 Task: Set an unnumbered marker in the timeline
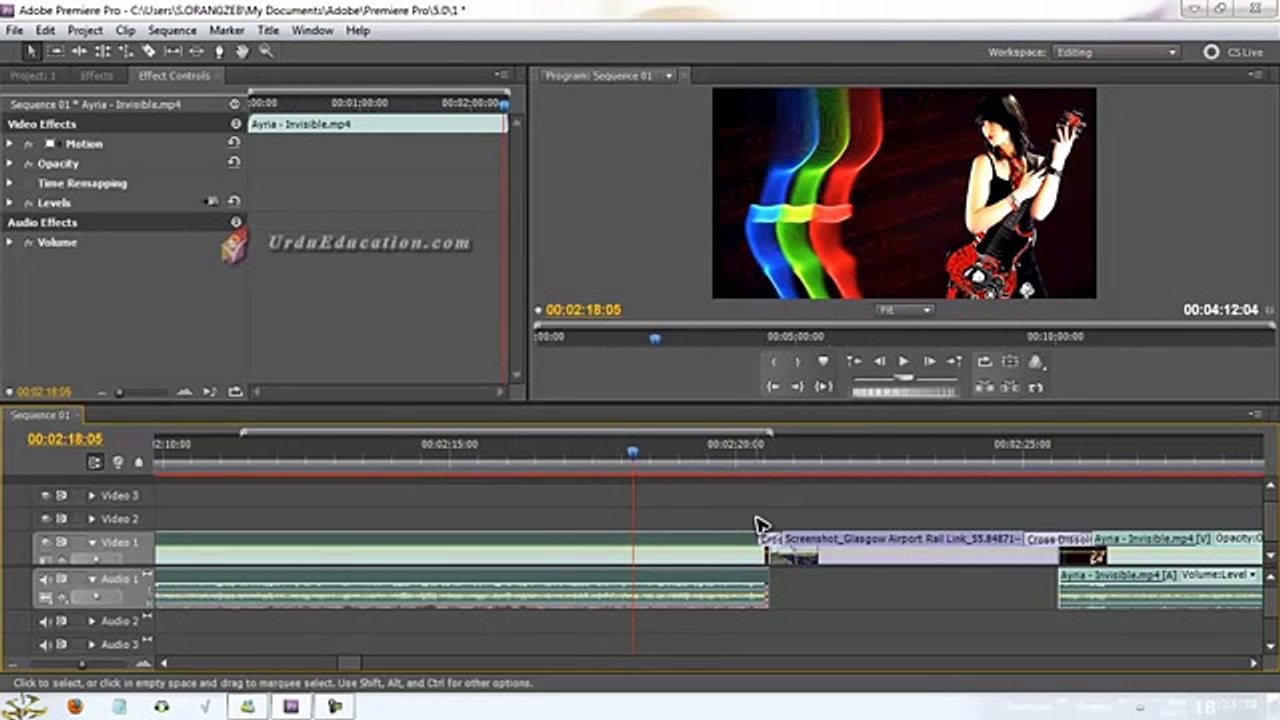pos(139,462)
